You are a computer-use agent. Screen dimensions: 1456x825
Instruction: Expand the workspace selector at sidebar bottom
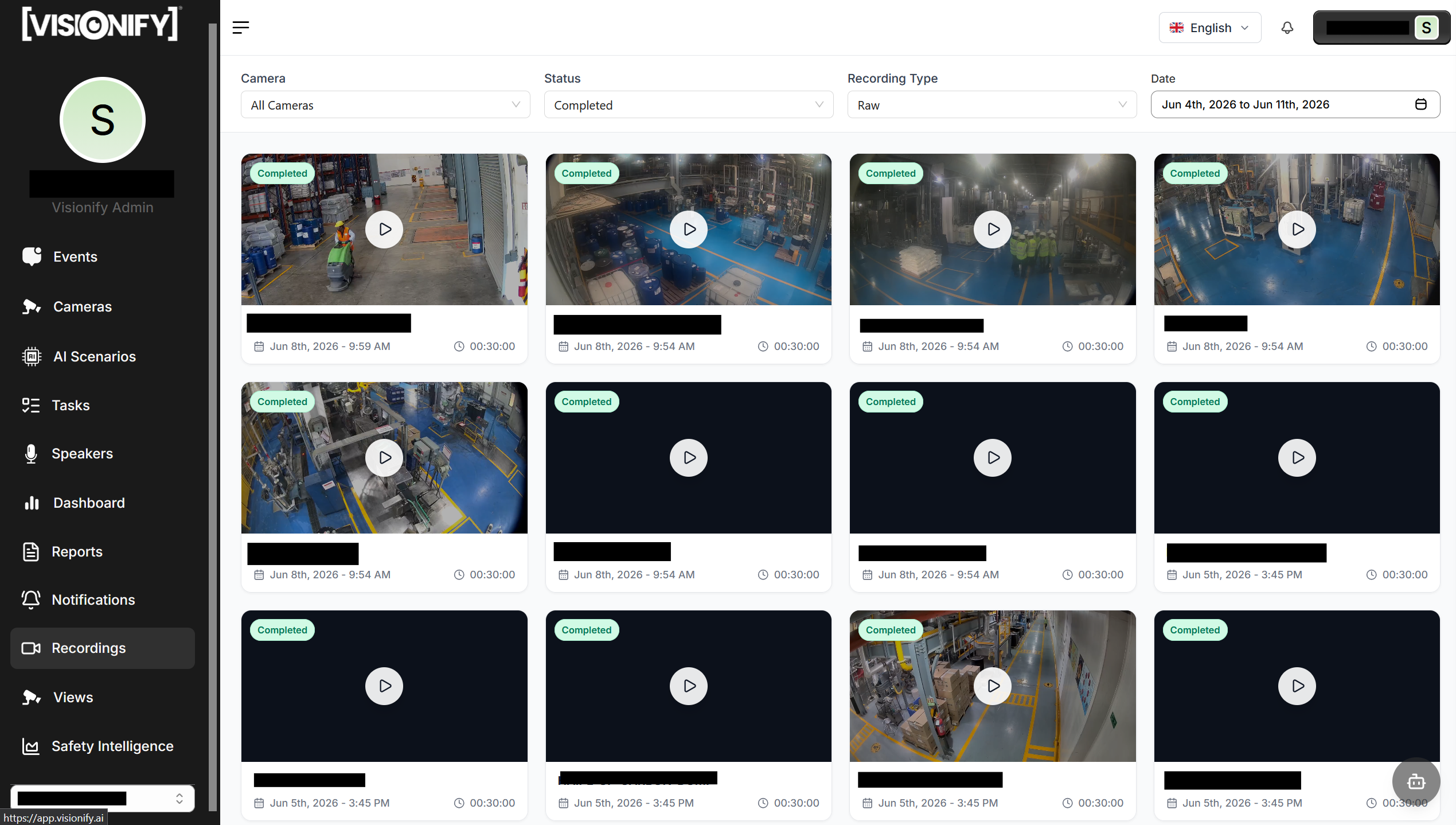tap(103, 798)
